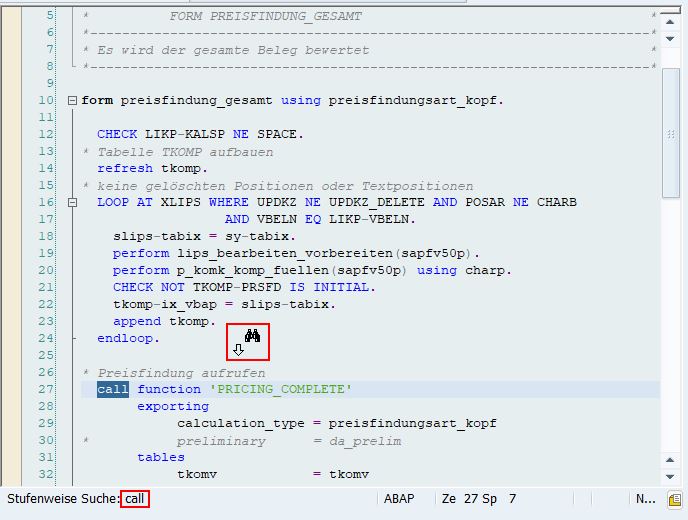Click the scroll up arrow at top
The image size is (688, 520).
(670, 22)
